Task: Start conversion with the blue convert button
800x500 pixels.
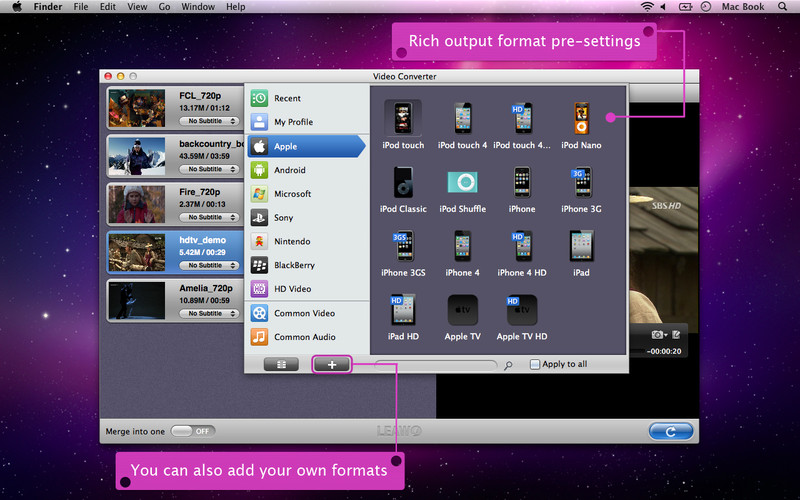Action: pos(671,432)
